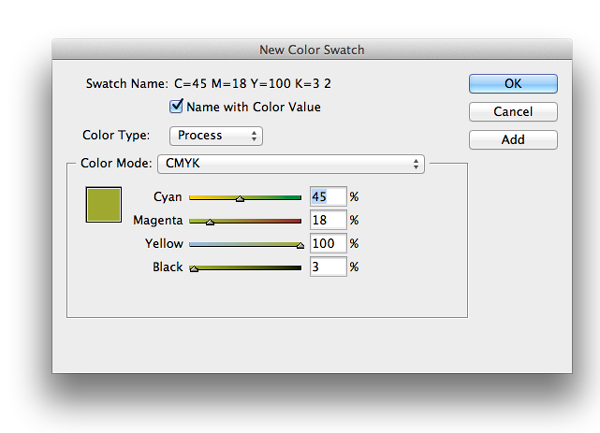This screenshot has height=433, width=600.
Task: Click the Magenta percentage field
Action: pos(328,220)
